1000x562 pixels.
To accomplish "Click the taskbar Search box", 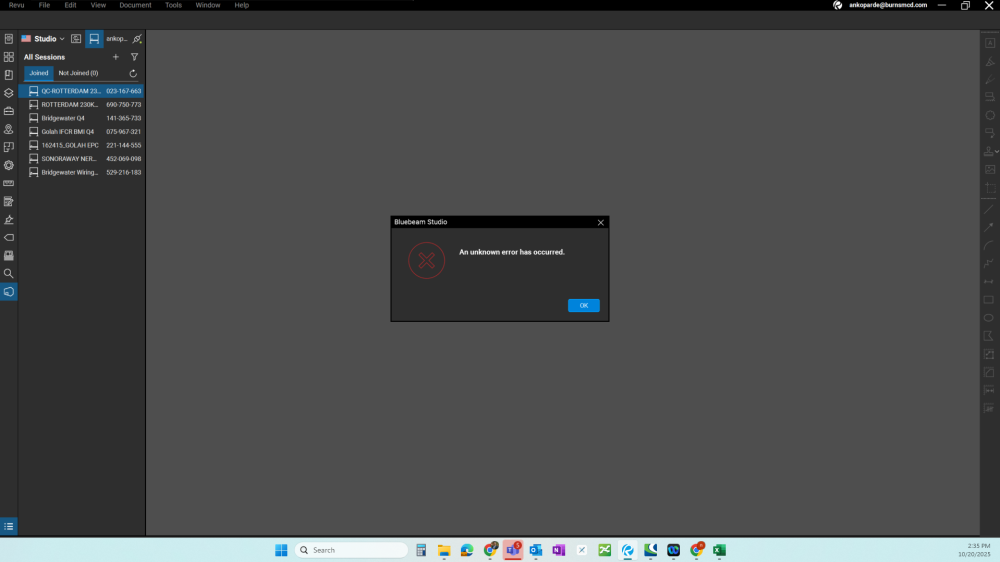I will point(351,550).
